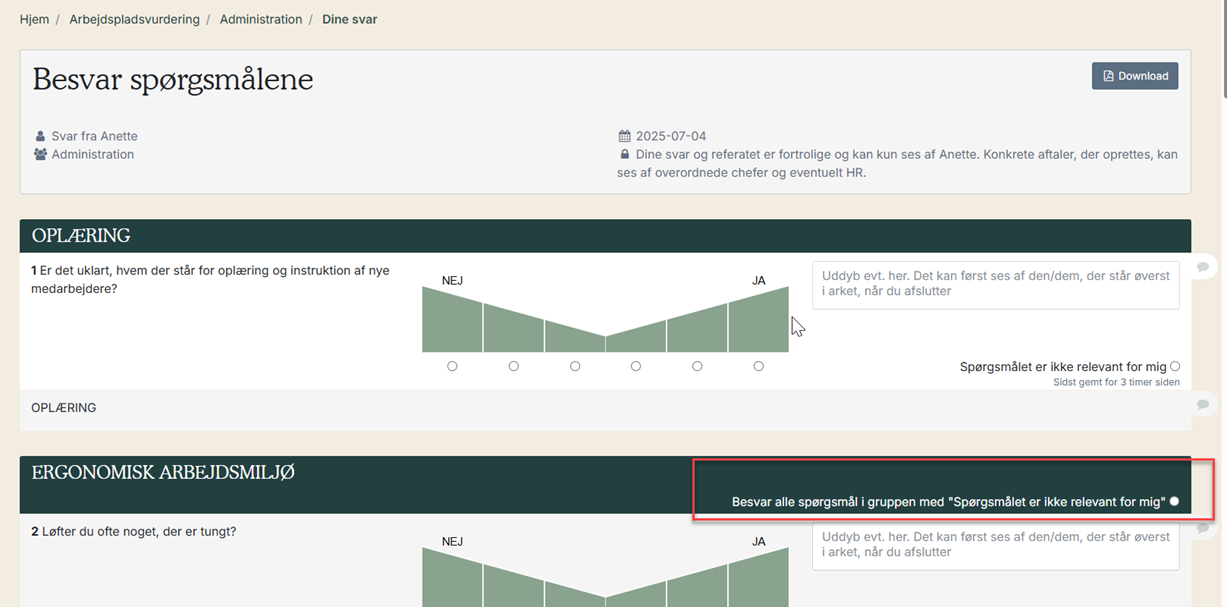Select third radio from left in question 1

tap(575, 366)
